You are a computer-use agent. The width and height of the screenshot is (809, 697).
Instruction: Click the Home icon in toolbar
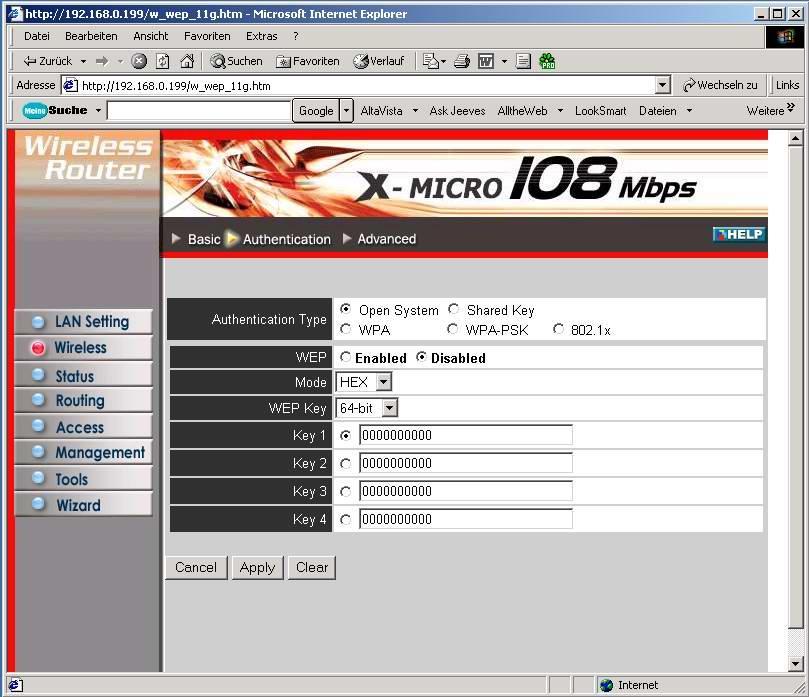point(187,61)
